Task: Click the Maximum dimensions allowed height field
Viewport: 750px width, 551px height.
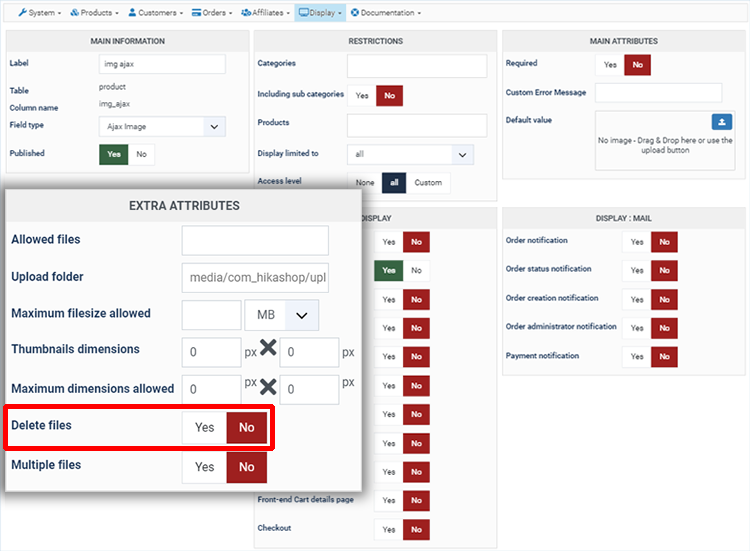Action: 309,389
